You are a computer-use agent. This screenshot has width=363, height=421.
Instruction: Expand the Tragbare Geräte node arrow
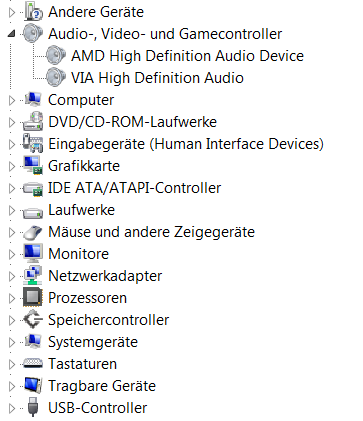12,386
